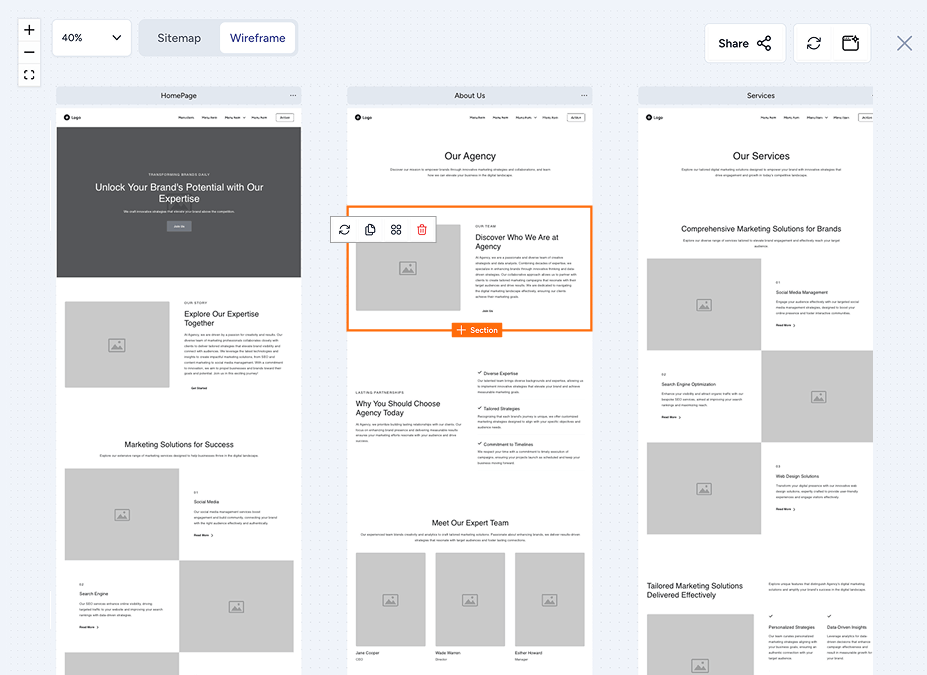
Task: Click the orange Section add button
Action: (477, 329)
